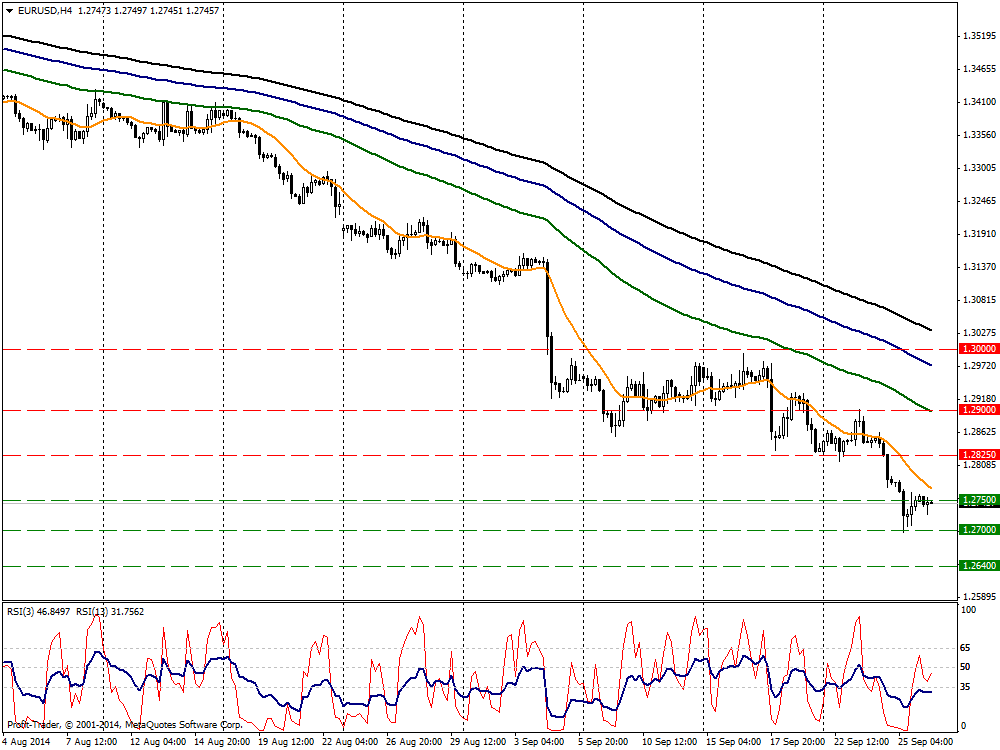The width and height of the screenshot is (1000, 750).
Task: Select the red 1.29000 level label
Action: tap(976, 410)
